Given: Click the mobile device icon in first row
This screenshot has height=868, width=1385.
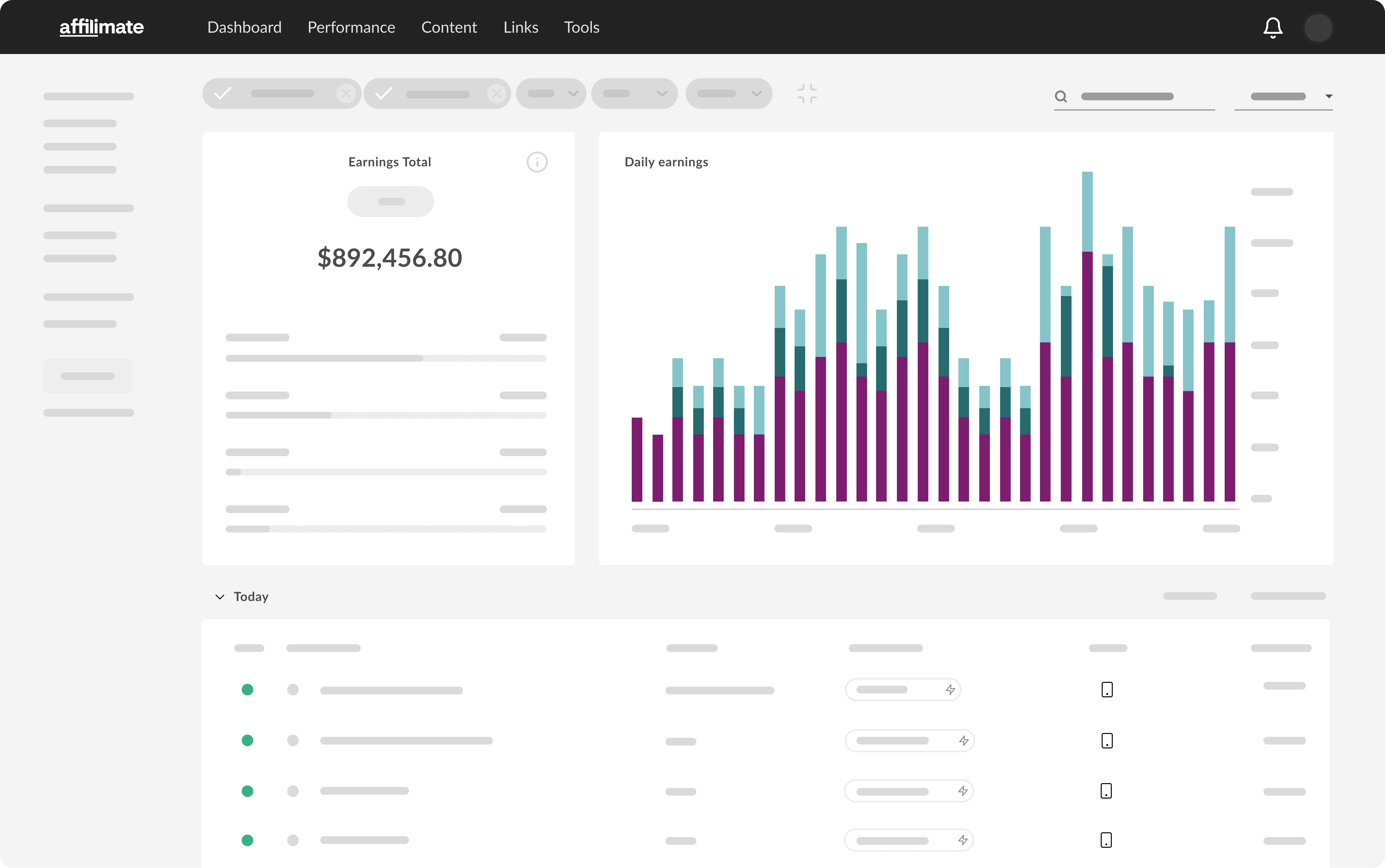Looking at the screenshot, I should [x=1107, y=690].
